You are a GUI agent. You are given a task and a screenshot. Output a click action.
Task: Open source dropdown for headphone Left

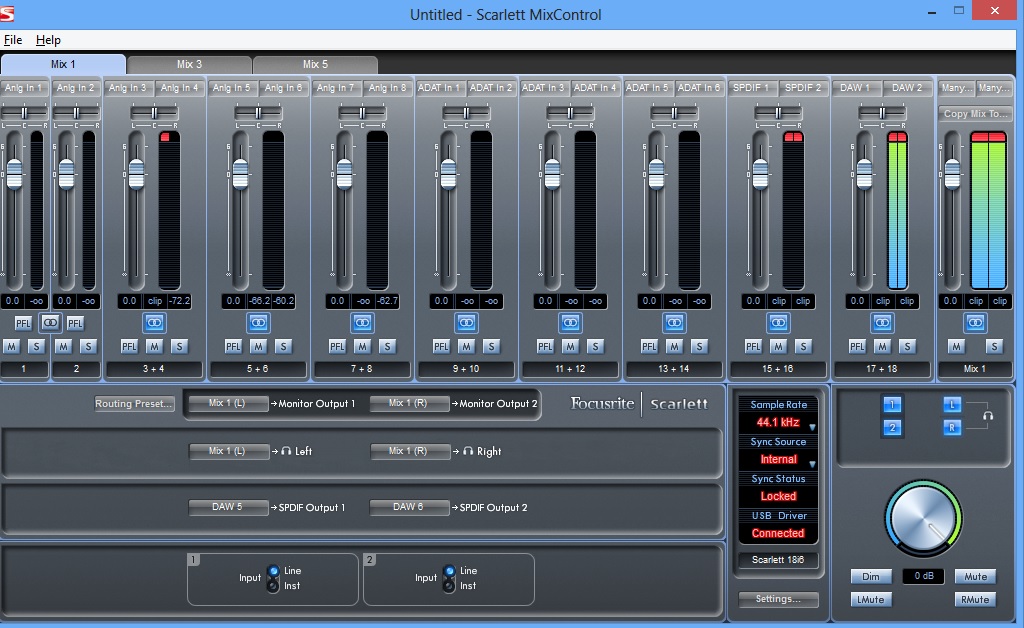(228, 451)
